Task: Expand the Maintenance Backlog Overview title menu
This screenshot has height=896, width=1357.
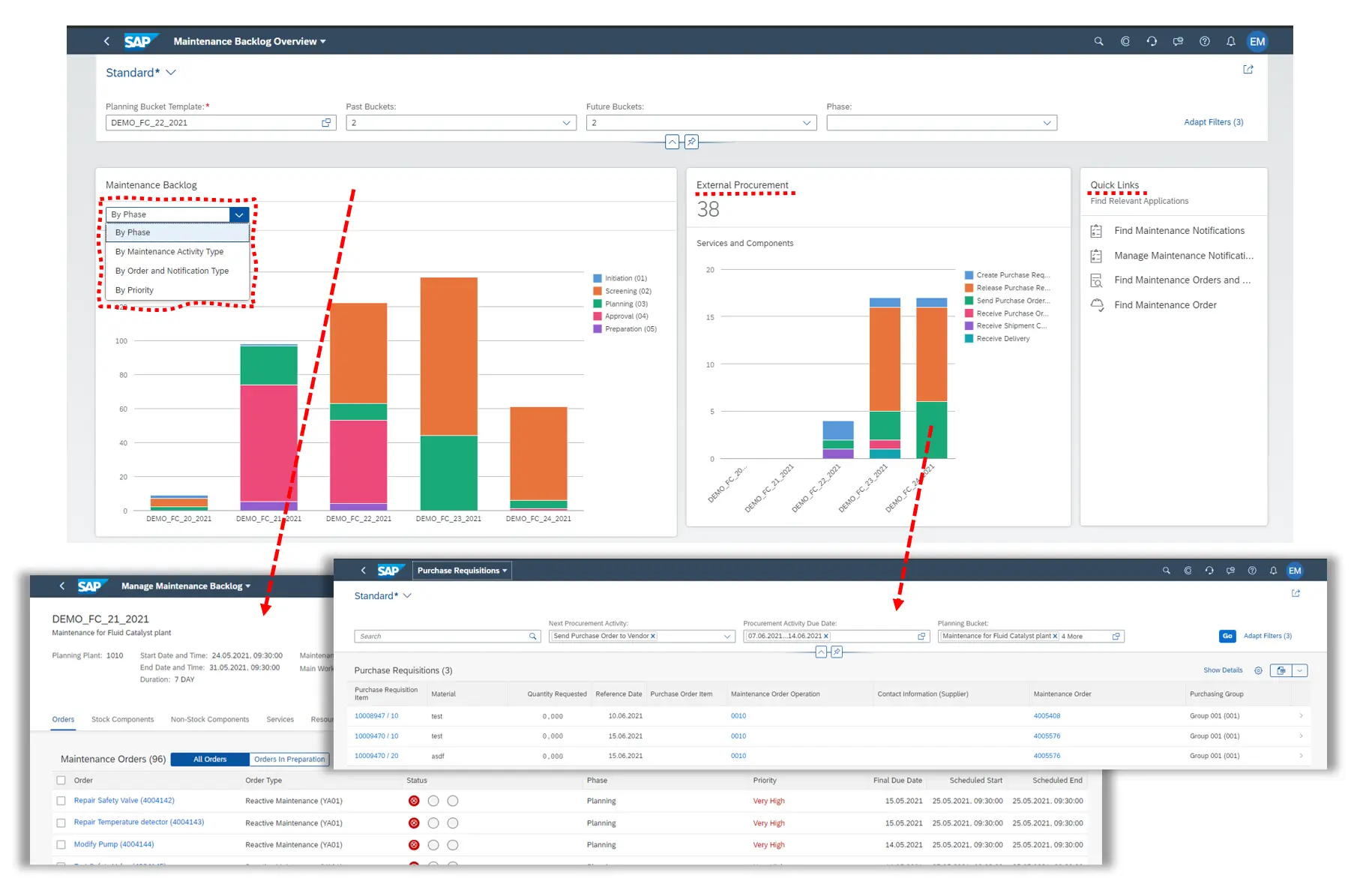Action: click(x=323, y=41)
